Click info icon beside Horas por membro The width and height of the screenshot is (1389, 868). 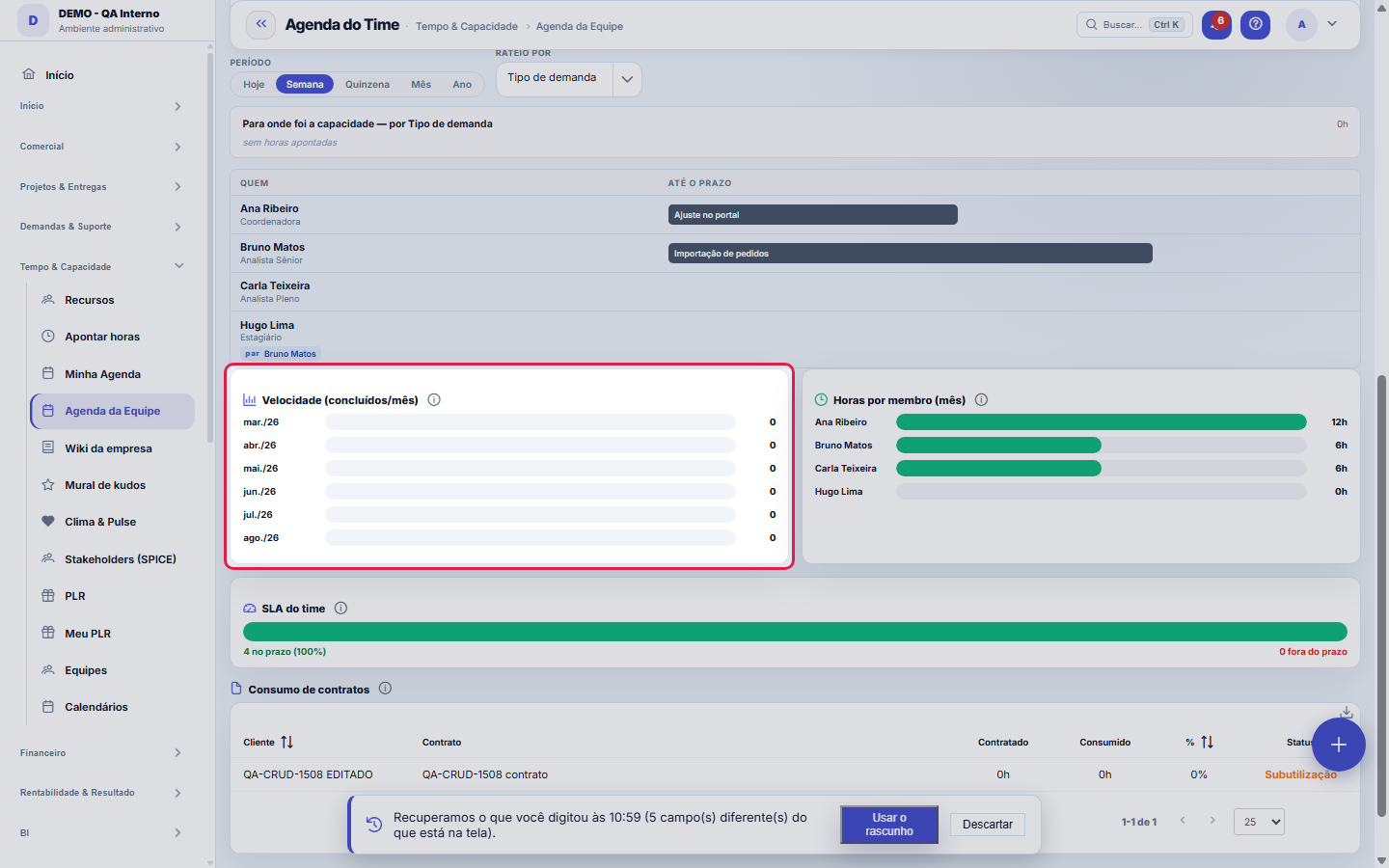pos(981,399)
